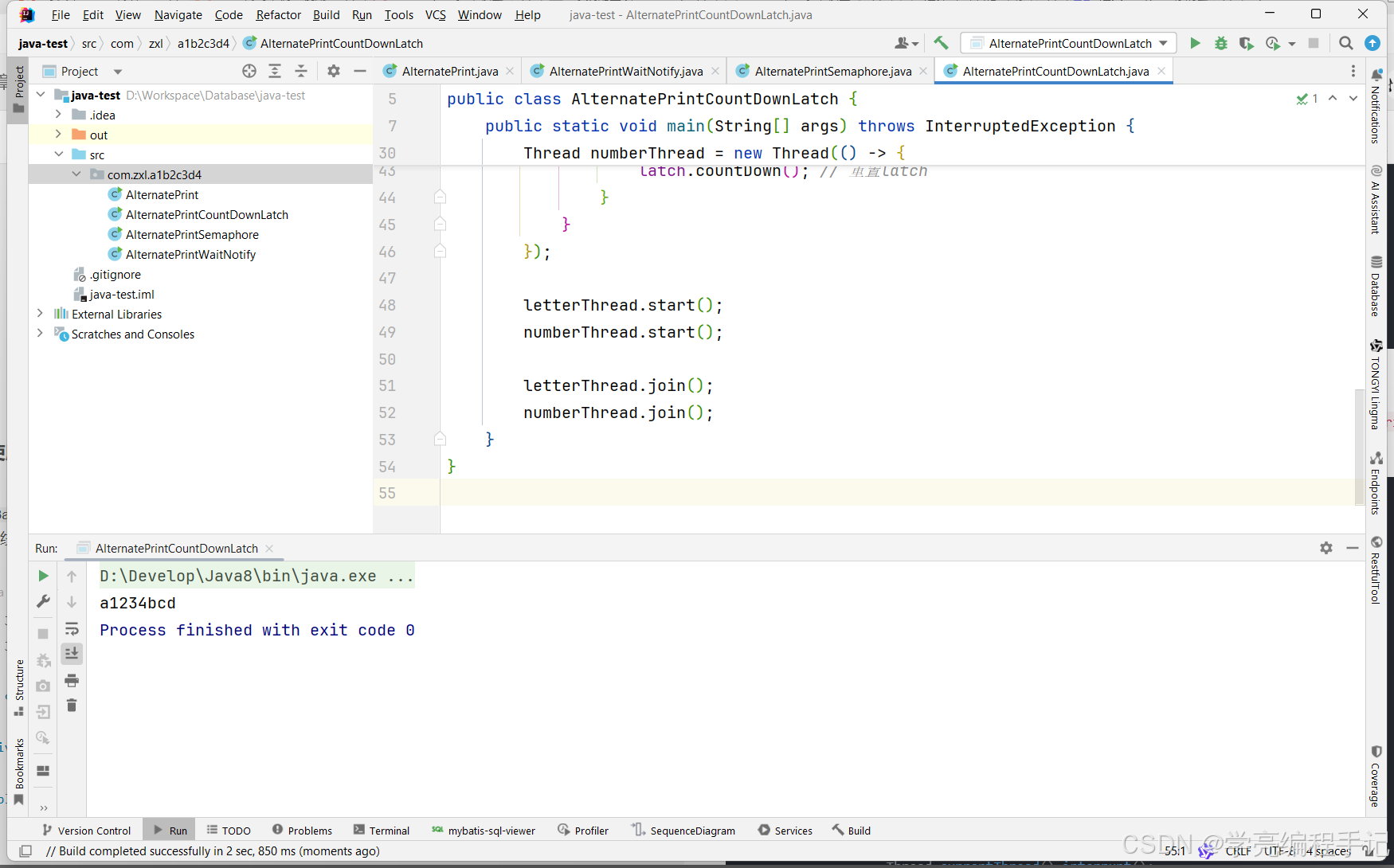Open the Refactor menu

[x=278, y=14]
